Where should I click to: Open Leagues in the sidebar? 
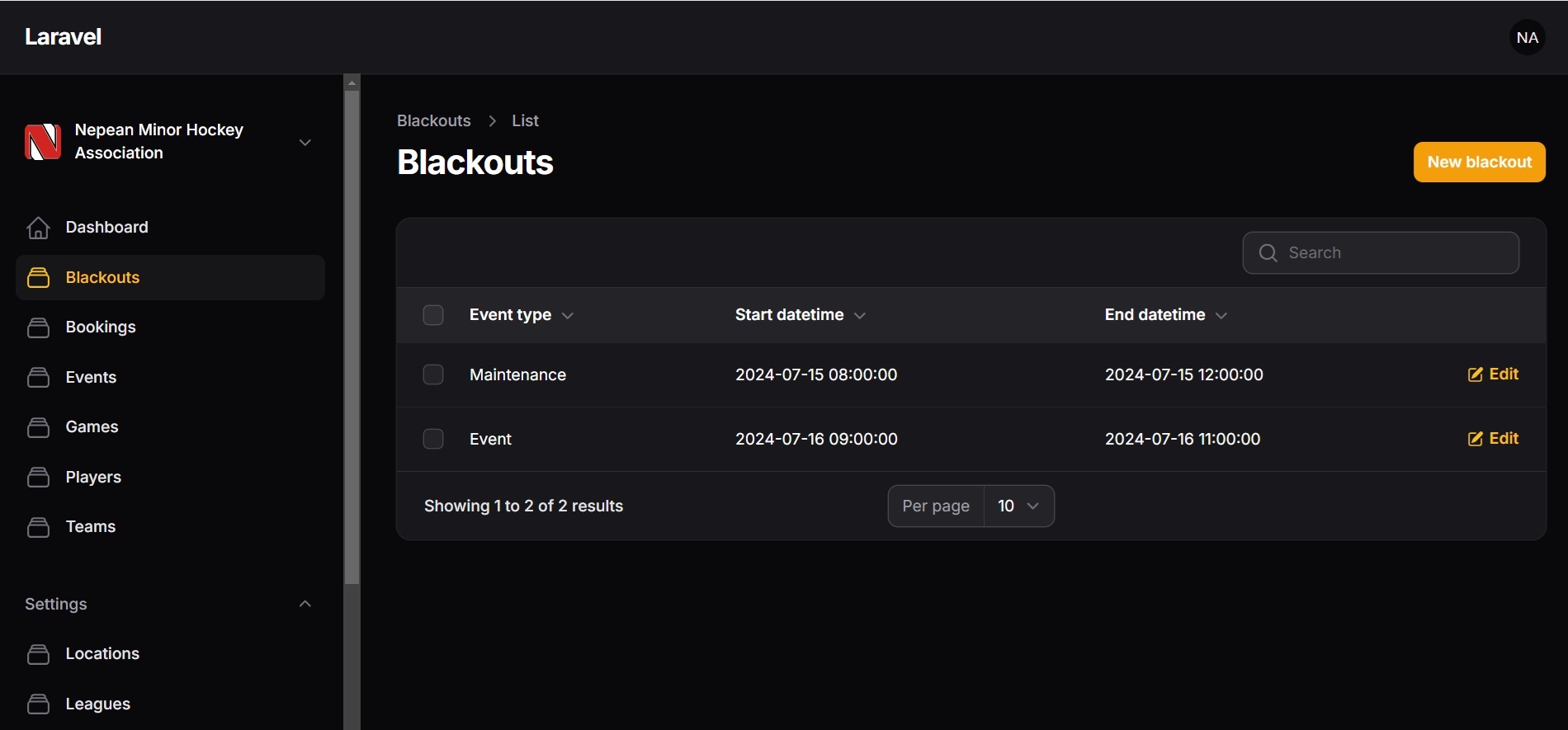click(97, 704)
